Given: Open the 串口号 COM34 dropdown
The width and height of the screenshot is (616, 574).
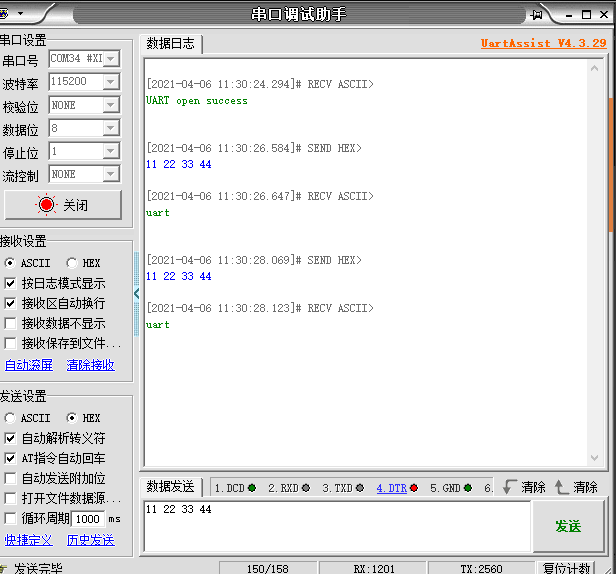Looking at the screenshot, I should [111, 59].
